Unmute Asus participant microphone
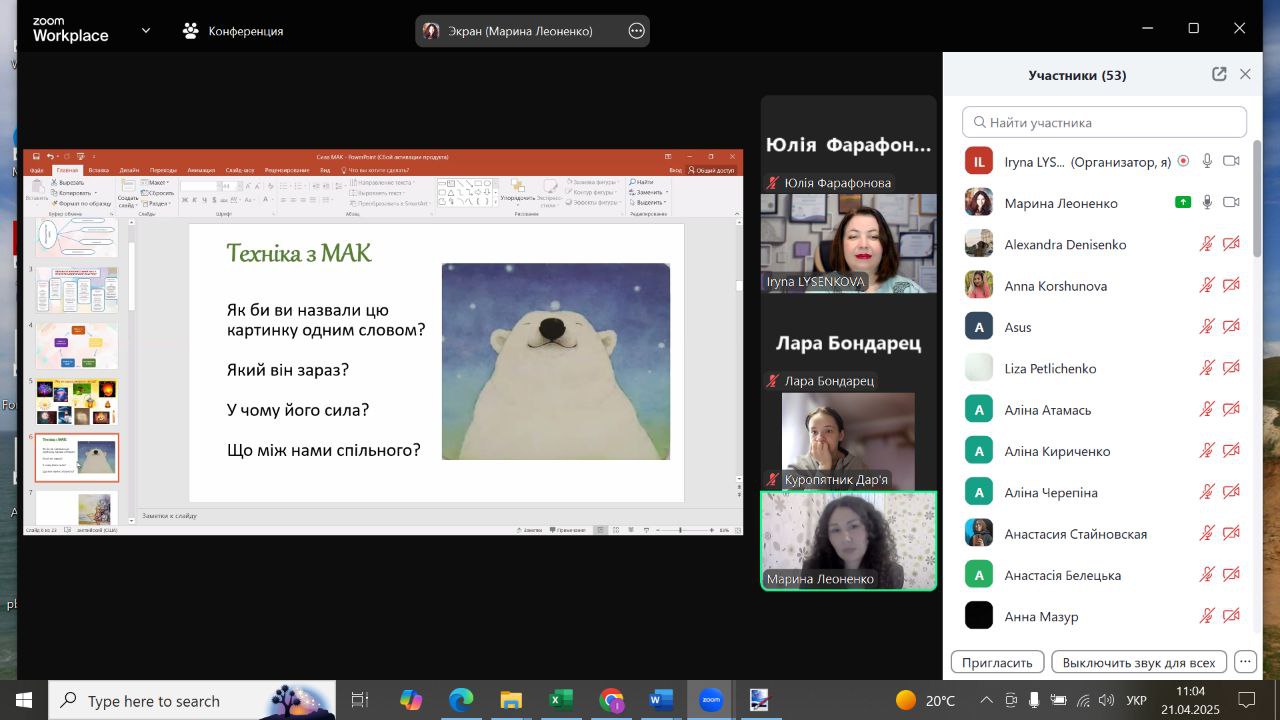1280x720 pixels. pyautogui.click(x=1207, y=327)
